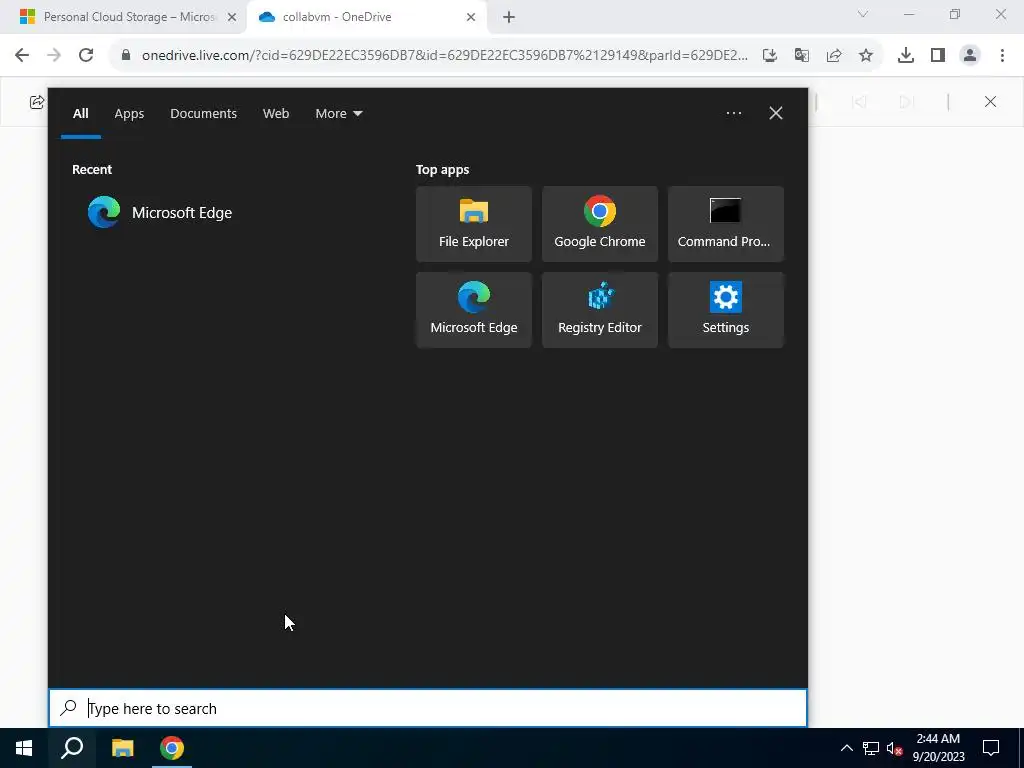Click Chrome icon in taskbar

pos(172,748)
